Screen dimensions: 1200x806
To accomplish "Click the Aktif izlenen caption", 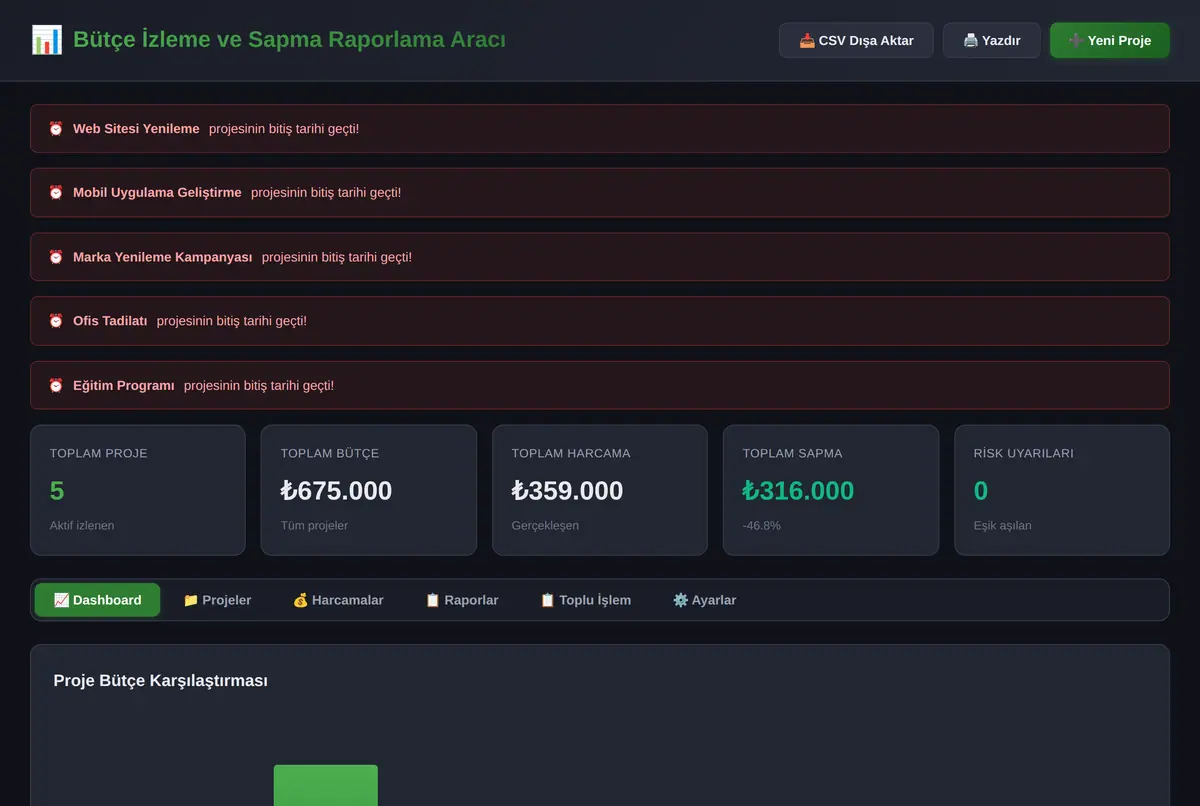I will (x=82, y=525).
